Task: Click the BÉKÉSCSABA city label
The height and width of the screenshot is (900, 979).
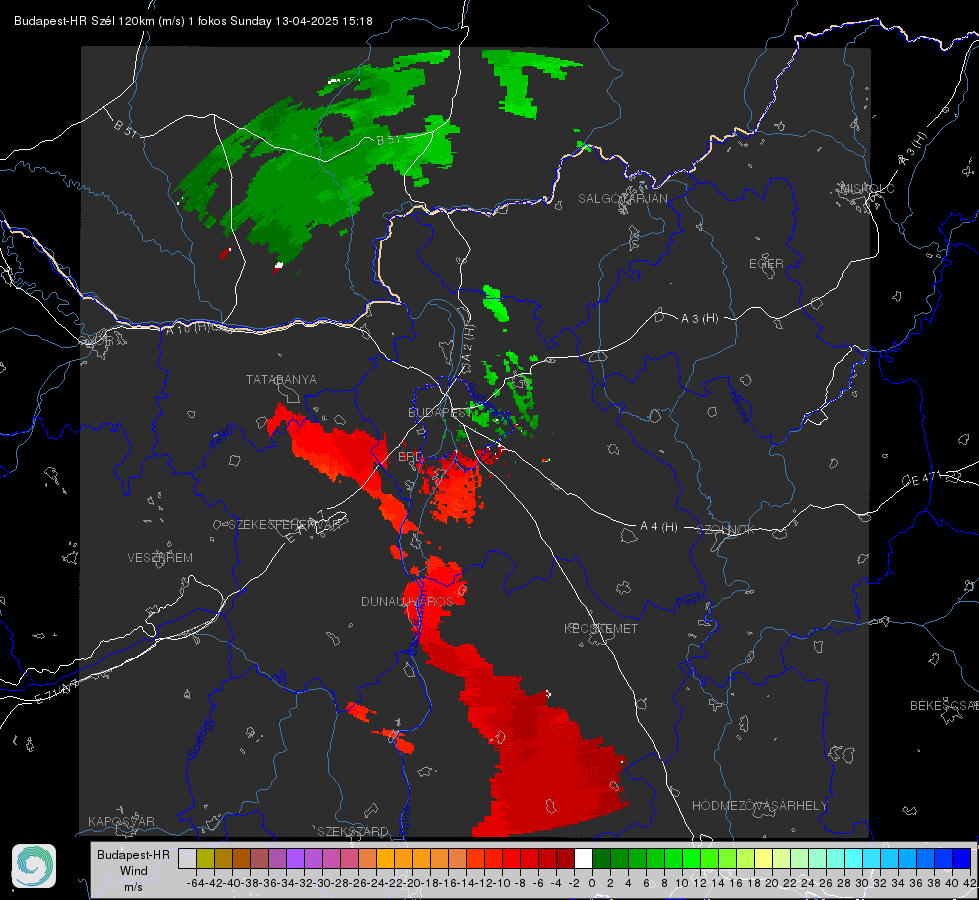Action: 944,705
